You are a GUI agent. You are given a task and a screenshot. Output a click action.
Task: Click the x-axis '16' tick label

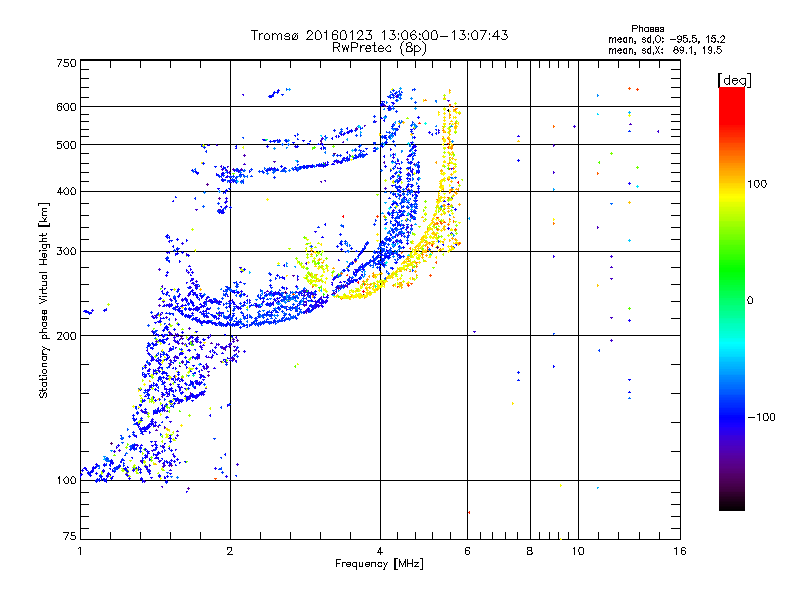(680, 551)
